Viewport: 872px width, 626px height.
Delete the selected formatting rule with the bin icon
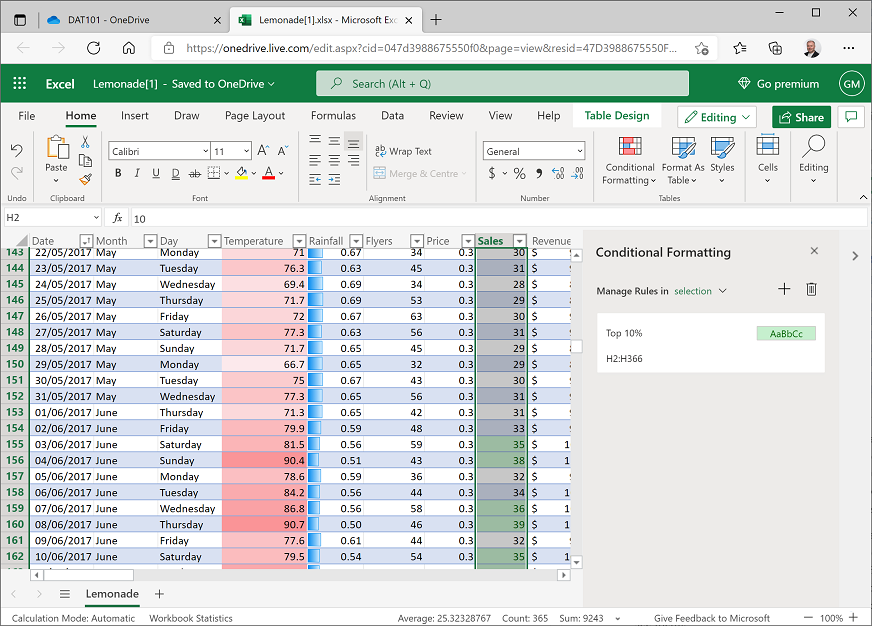[811, 289]
